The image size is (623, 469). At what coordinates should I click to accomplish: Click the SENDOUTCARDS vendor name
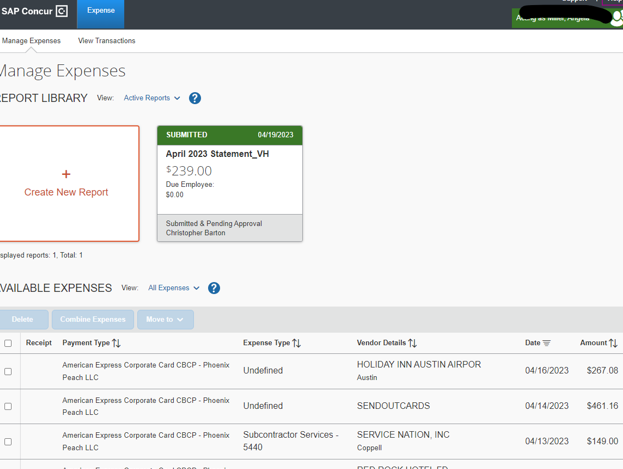[393, 406]
